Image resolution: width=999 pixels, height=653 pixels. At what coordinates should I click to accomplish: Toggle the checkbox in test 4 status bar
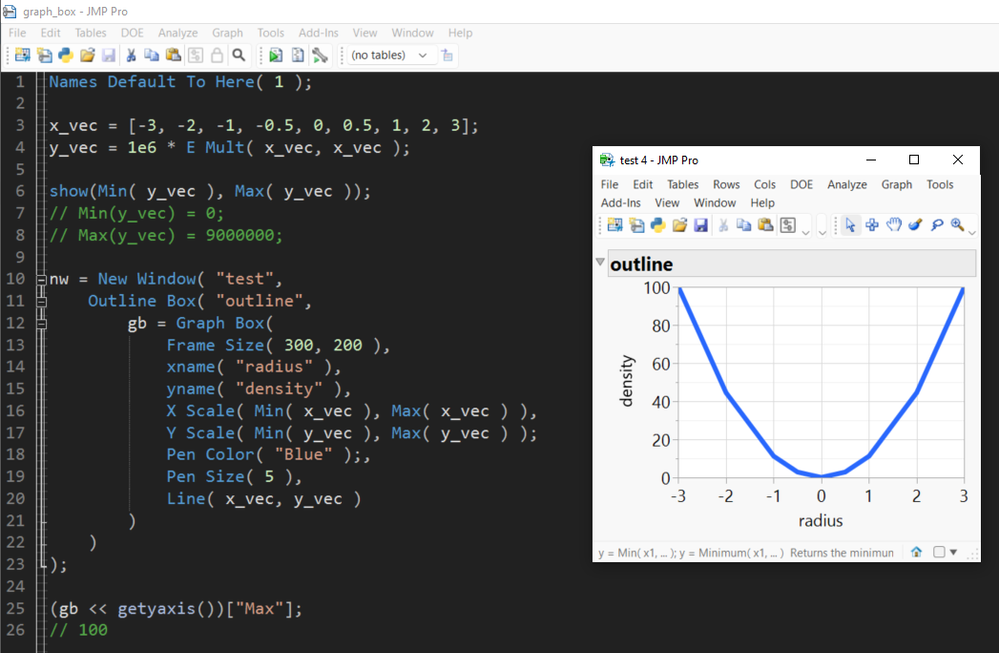938,552
